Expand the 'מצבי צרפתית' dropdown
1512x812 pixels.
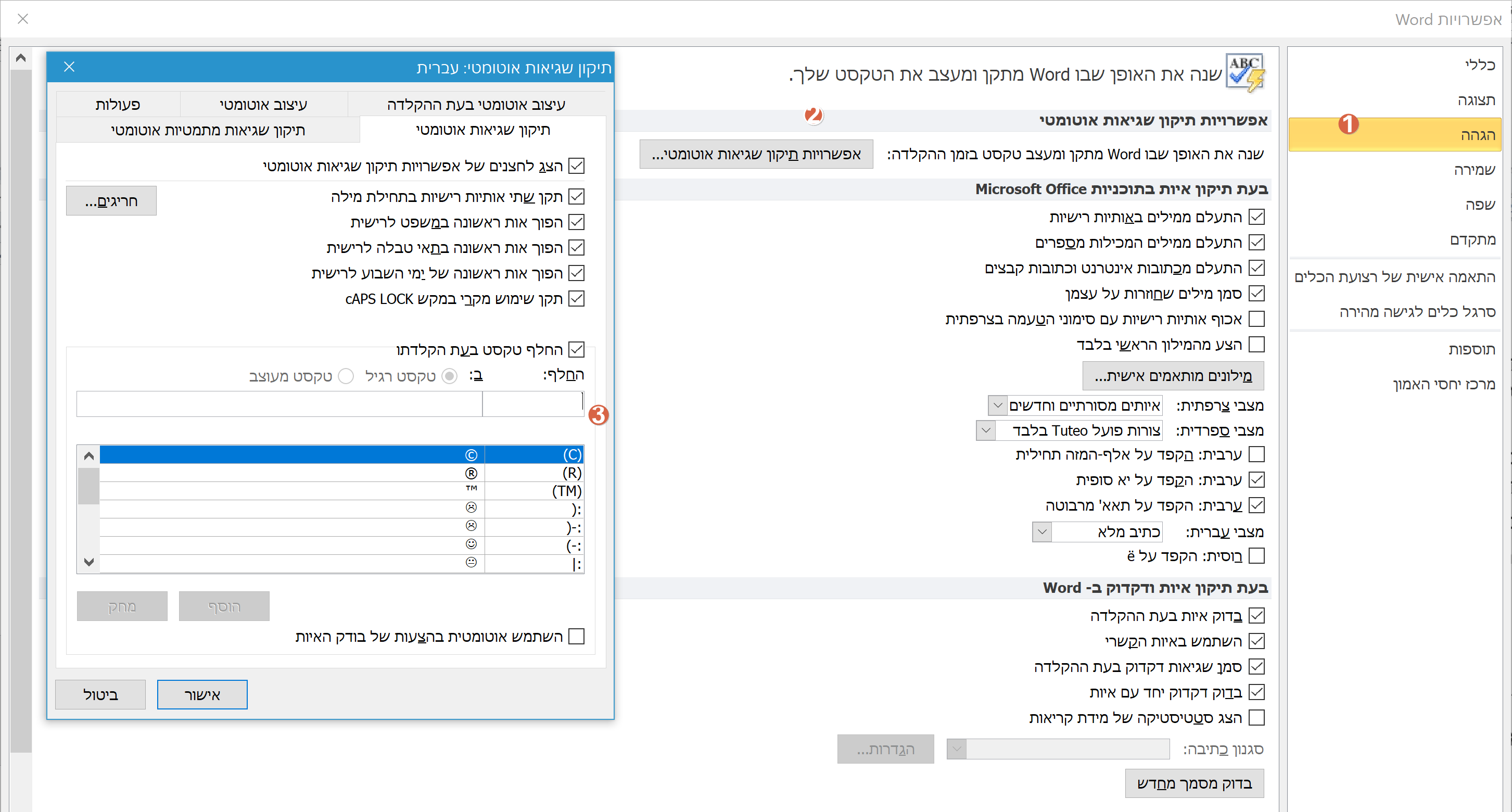point(997,405)
